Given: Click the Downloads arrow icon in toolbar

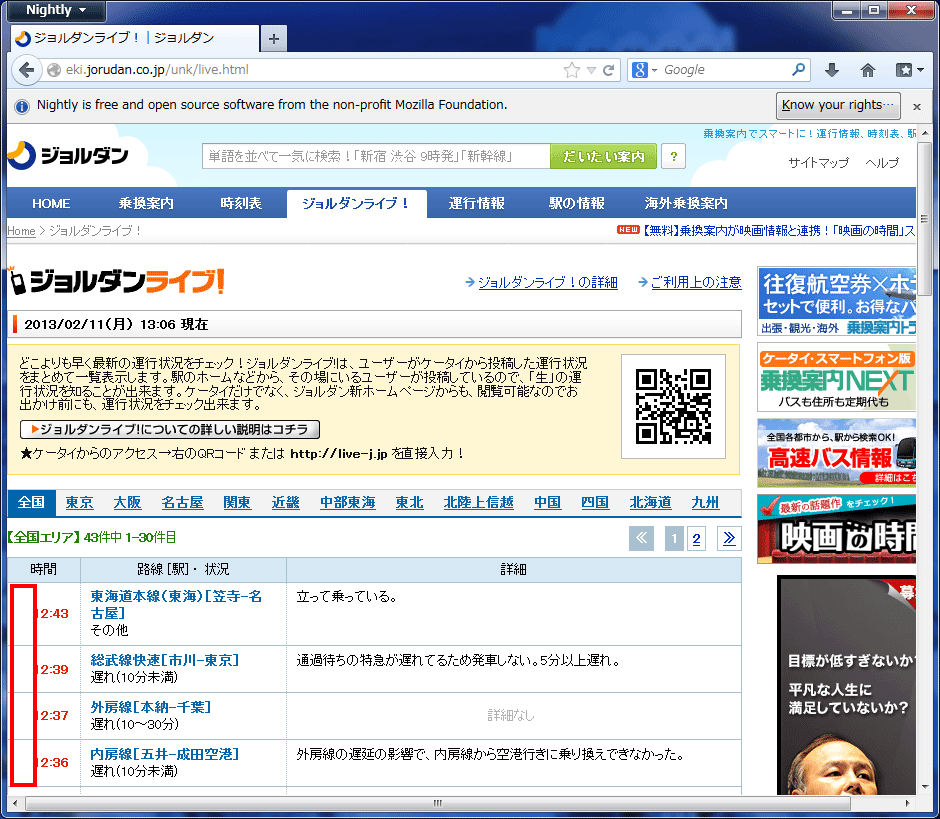Looking at the screenshot, I should coord(832,70).
